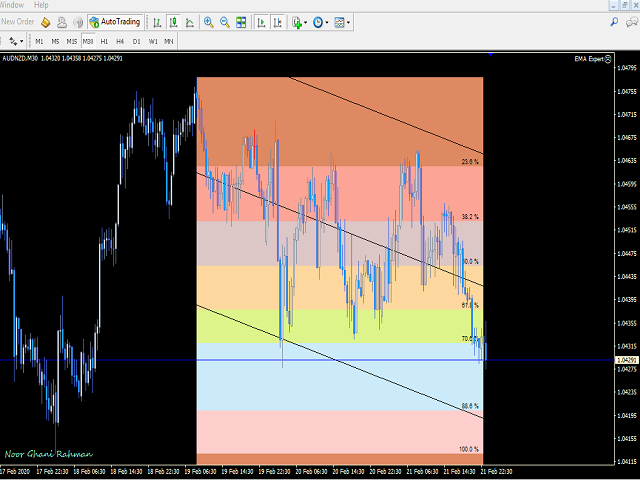Tile chart windows with the grid icon
This screenshot has width=640, height=480.
pyautogui.click(x=241, y=21)
